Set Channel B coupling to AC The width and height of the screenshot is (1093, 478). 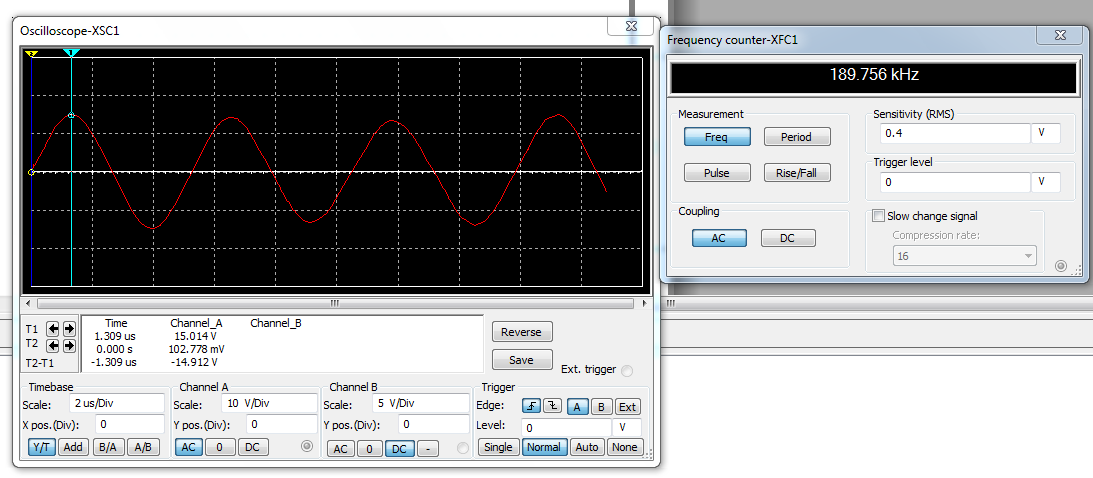[340, 449]
